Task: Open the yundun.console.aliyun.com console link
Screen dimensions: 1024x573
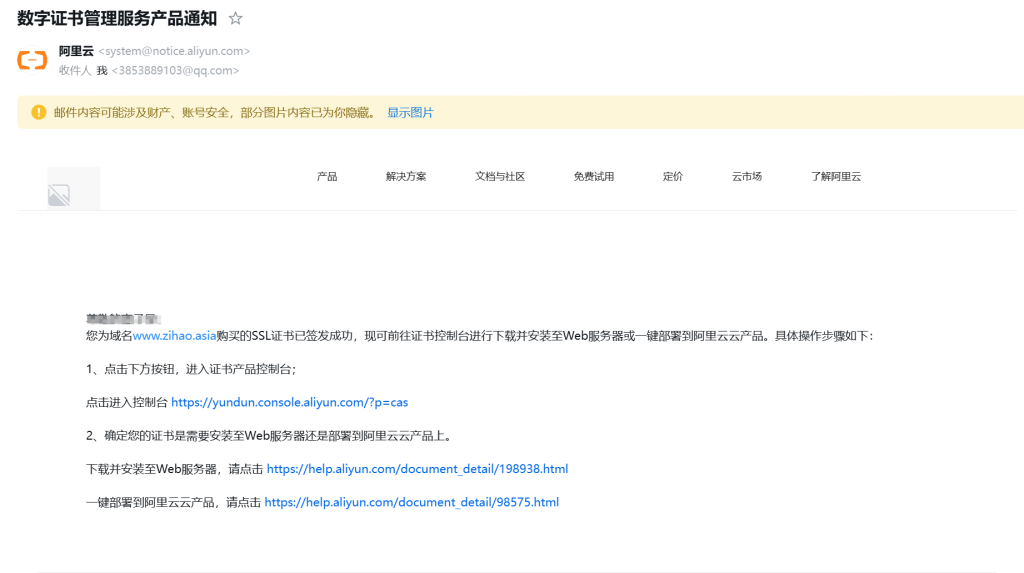Action: [289, 402]
